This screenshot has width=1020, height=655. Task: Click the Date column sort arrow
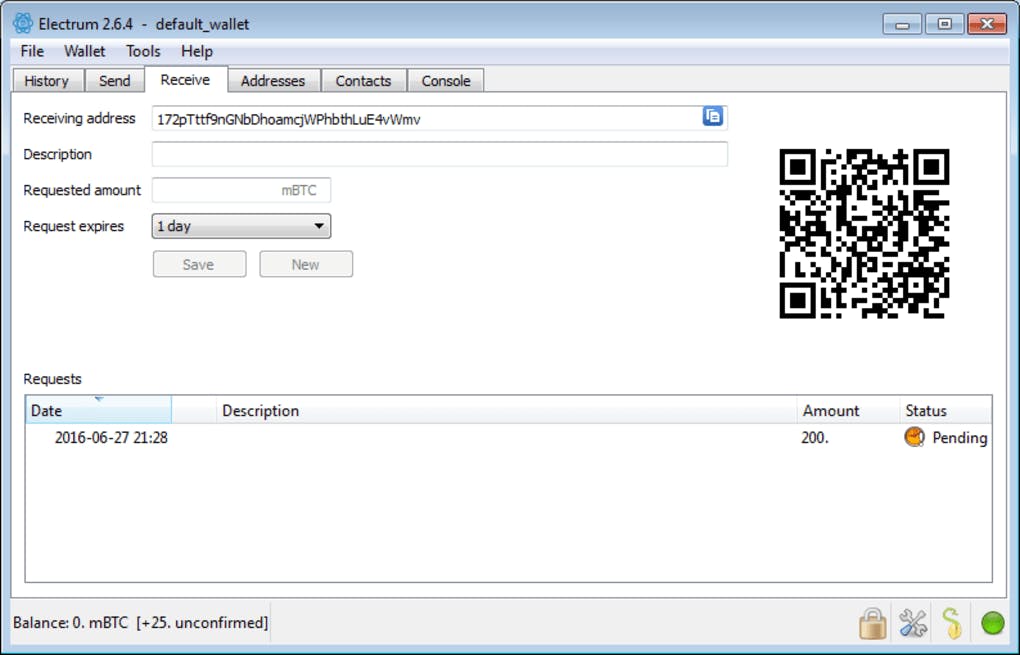tap(98, 403)
